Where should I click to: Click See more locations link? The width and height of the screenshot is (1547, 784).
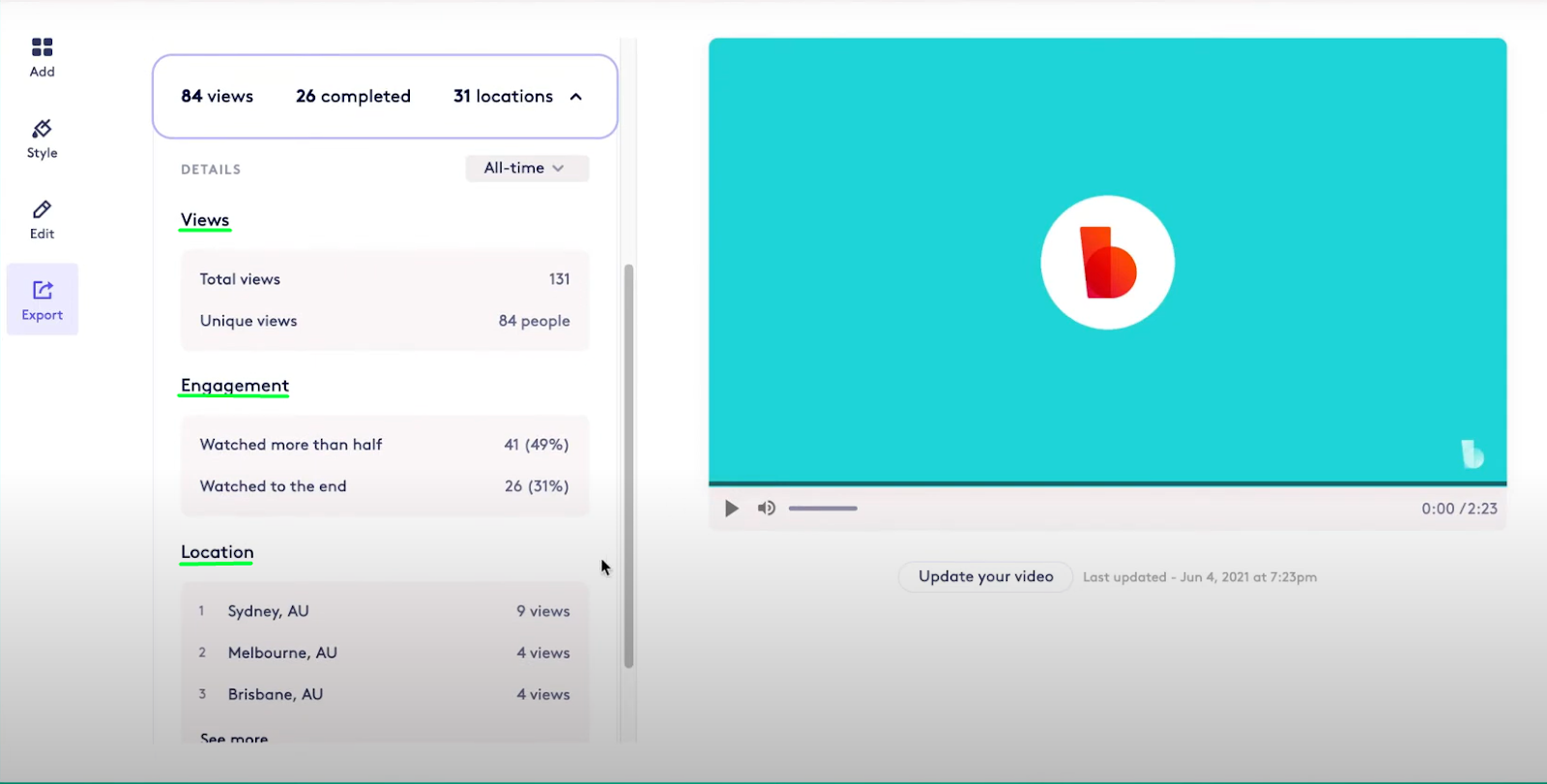click(234, 738)
